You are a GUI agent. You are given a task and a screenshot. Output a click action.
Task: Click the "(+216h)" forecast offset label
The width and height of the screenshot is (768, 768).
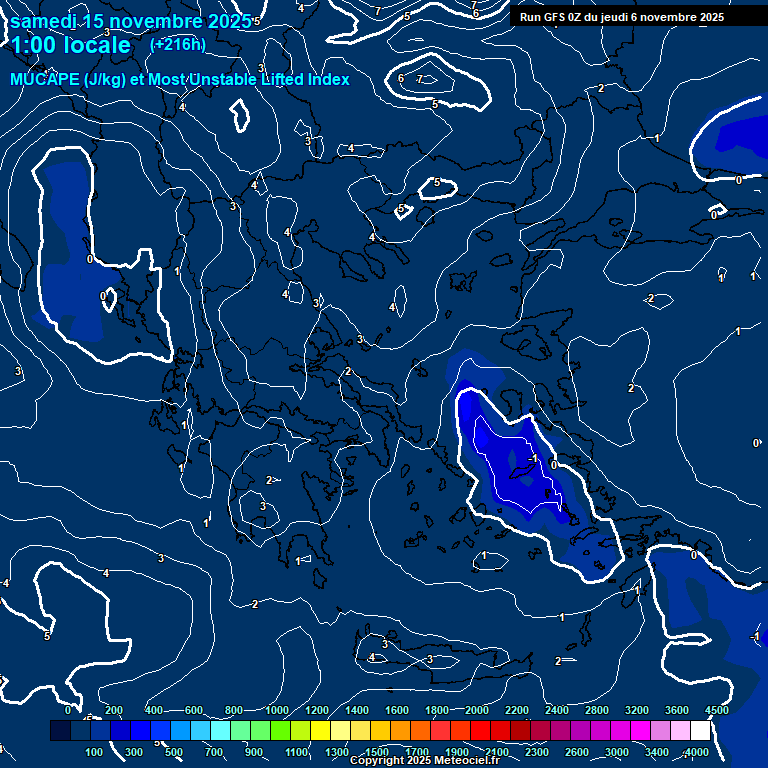tap(177, 44)
